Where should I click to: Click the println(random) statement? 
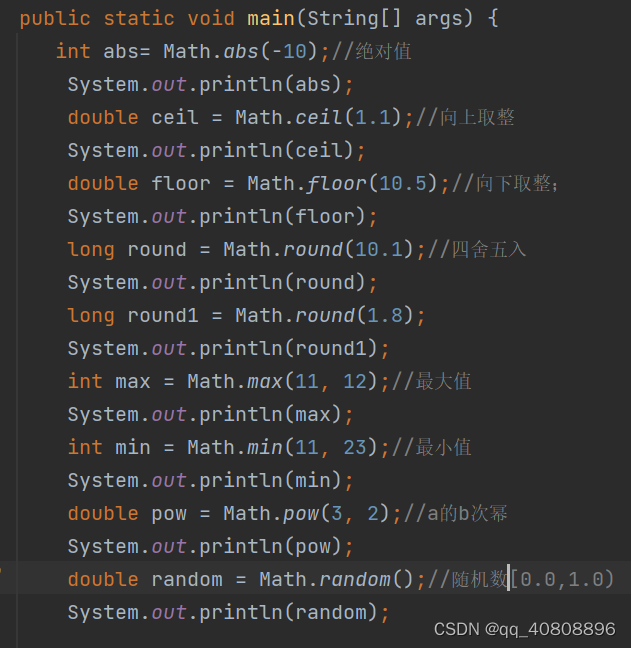(x=229, y=613)
